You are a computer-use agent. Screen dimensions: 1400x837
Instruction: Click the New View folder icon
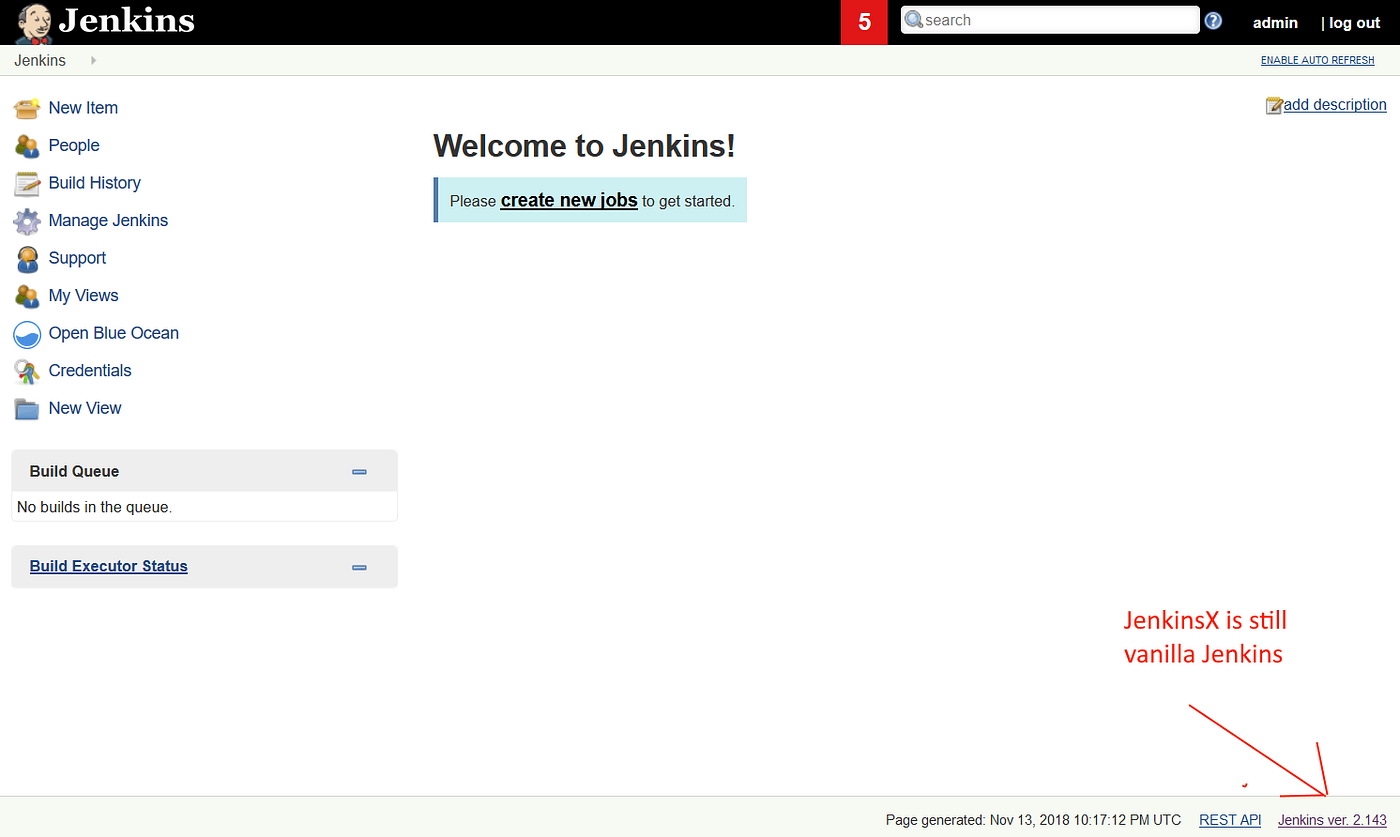tap(26, 407)
